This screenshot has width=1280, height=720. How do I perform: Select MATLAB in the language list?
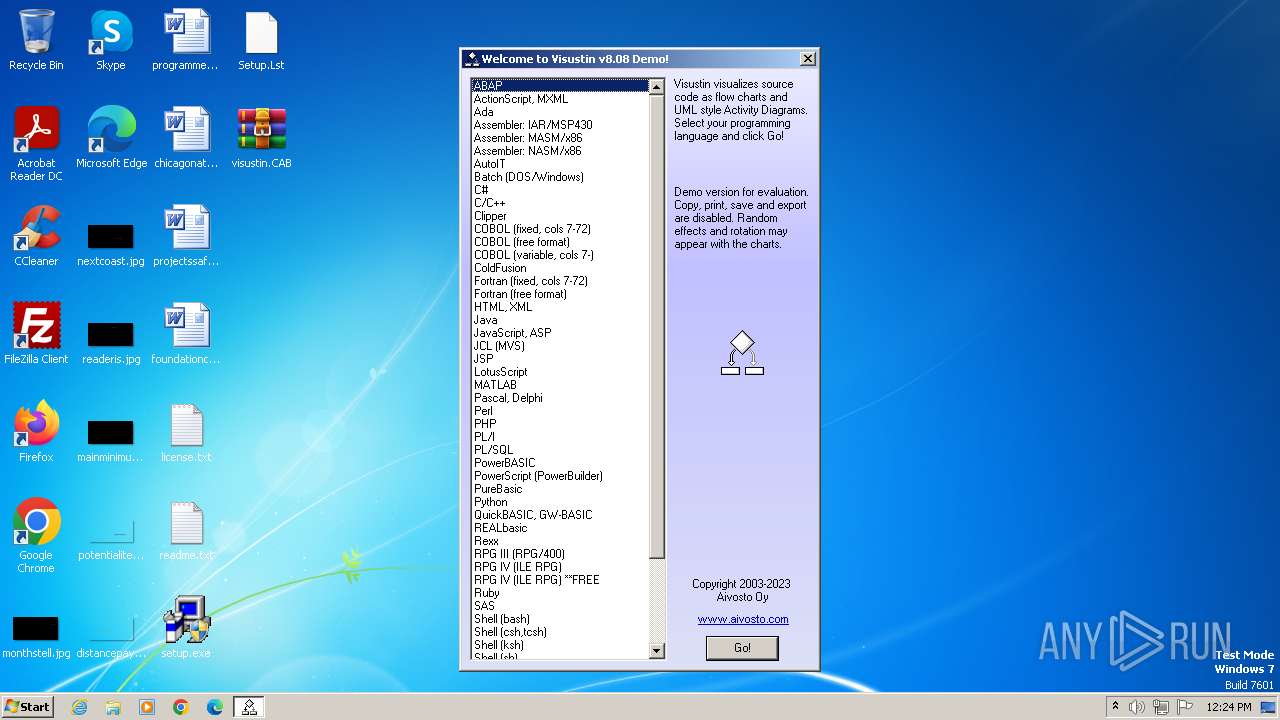pyautogui.click(x=560, y=385)
